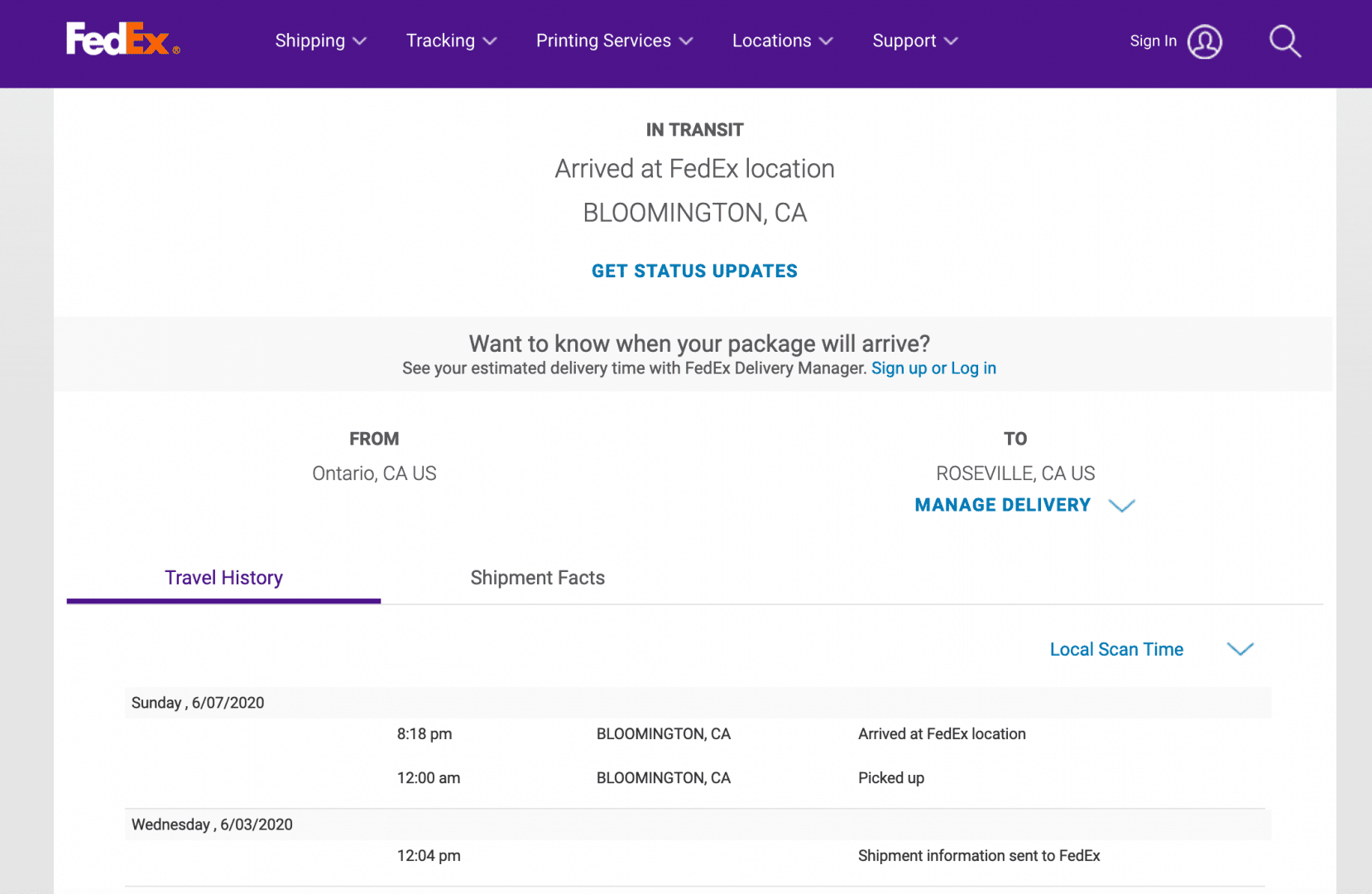1372x894 pixels.
Task: Click the FedEx logo
Action: point(122,40)
